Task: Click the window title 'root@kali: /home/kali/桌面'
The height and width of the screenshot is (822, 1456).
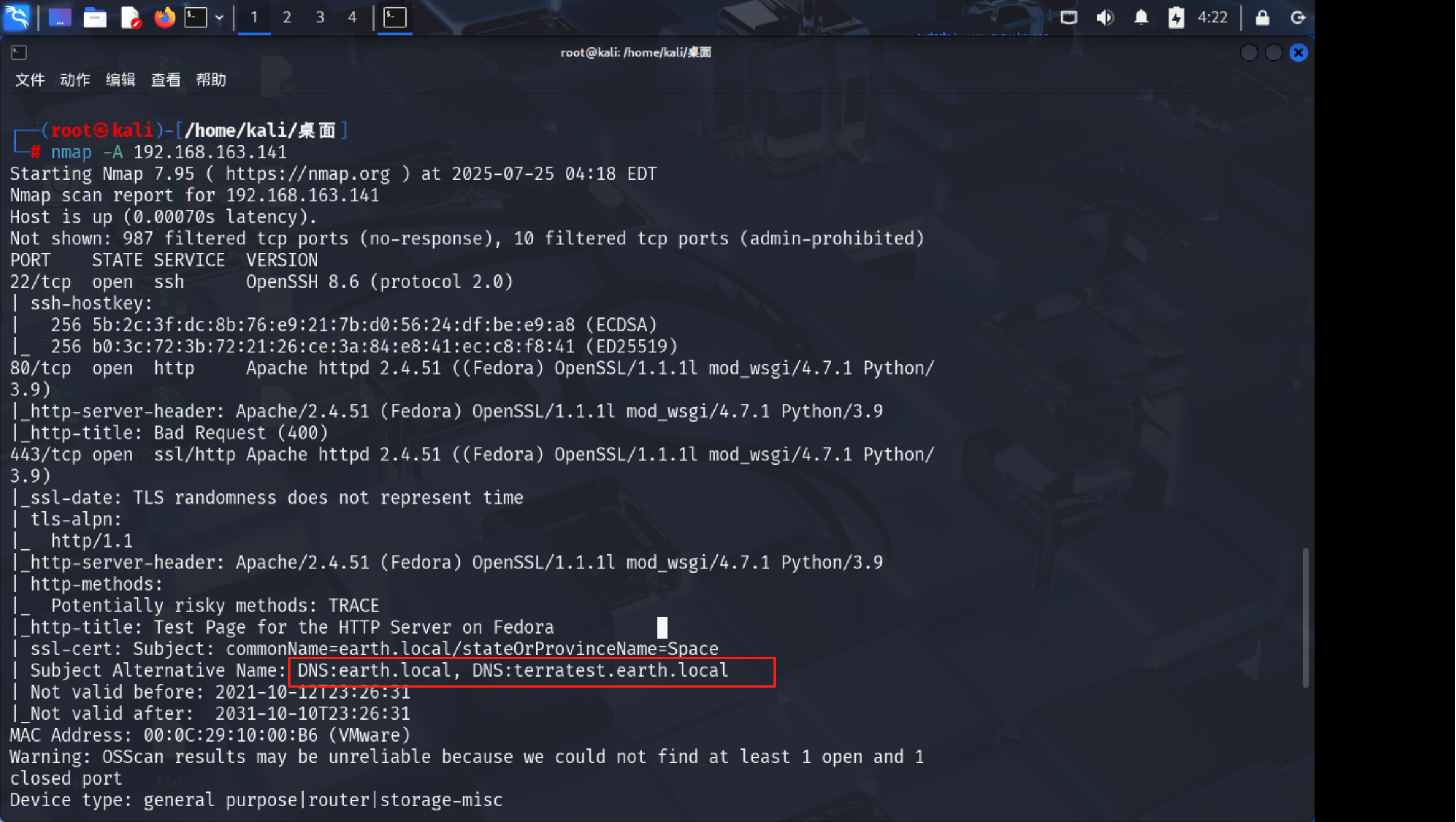Action: [635, 52]
